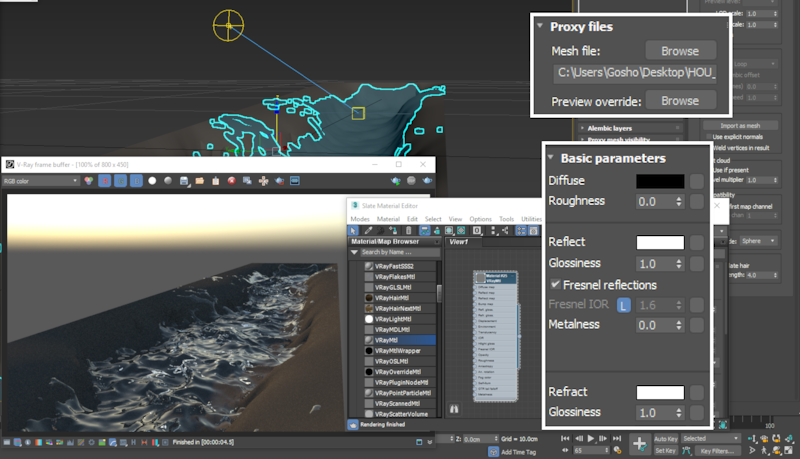Viewport: 800px width, 459px height.
Task: Click the white Reflect color swatch
Action: 660,242
